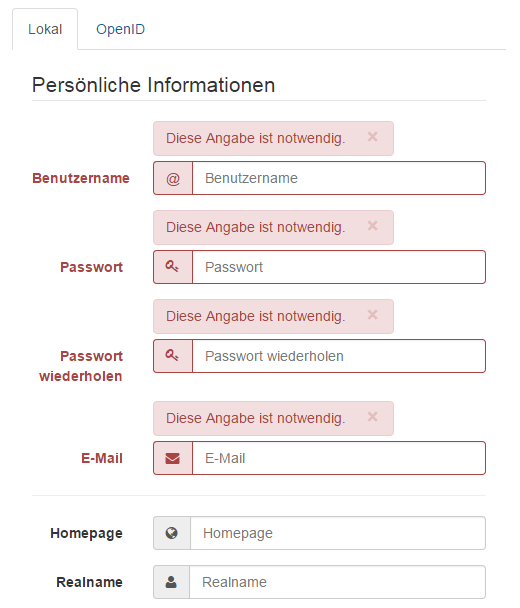Click the key icon beside Passwort field
The height and width of the screenshot is (608, 520).
(x=172, y=267)
